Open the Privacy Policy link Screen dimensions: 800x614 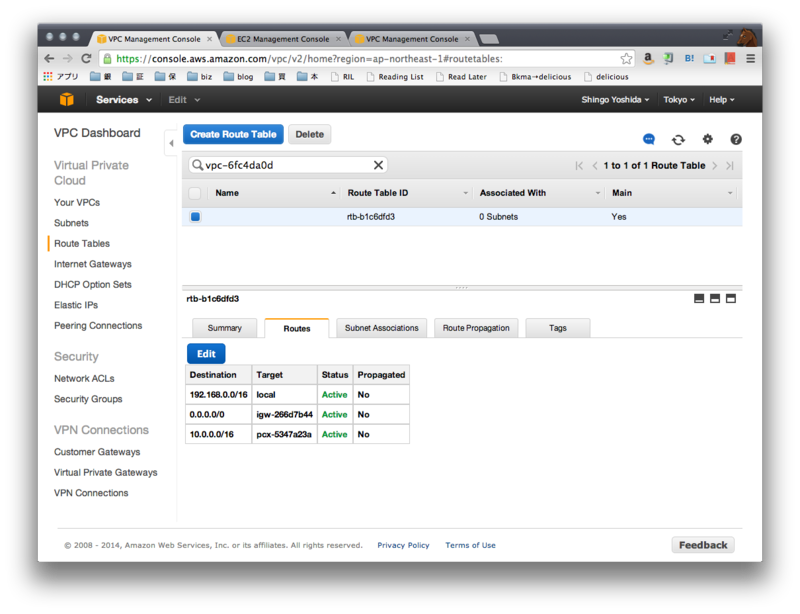(403, 545)
